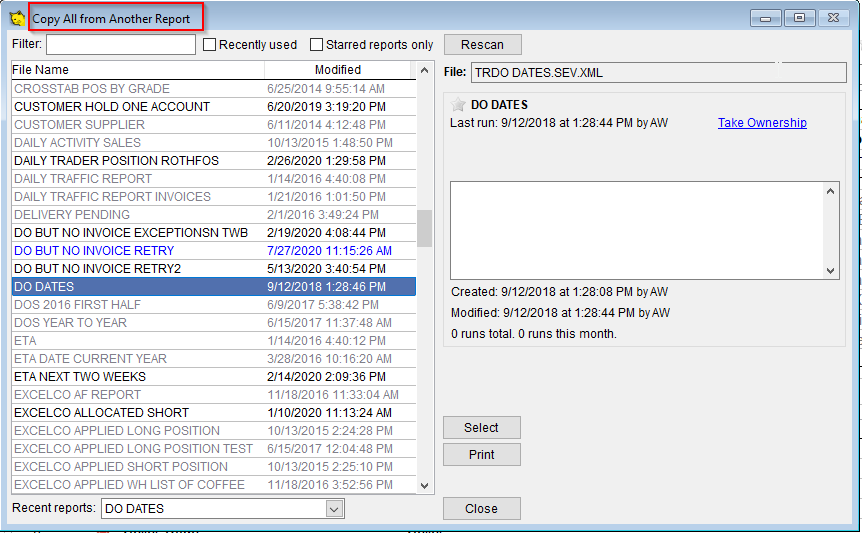Click the modified date 7/27/2020 11:15:26 AM
This screenshot has width=862, height=533.
click(329, 251)
